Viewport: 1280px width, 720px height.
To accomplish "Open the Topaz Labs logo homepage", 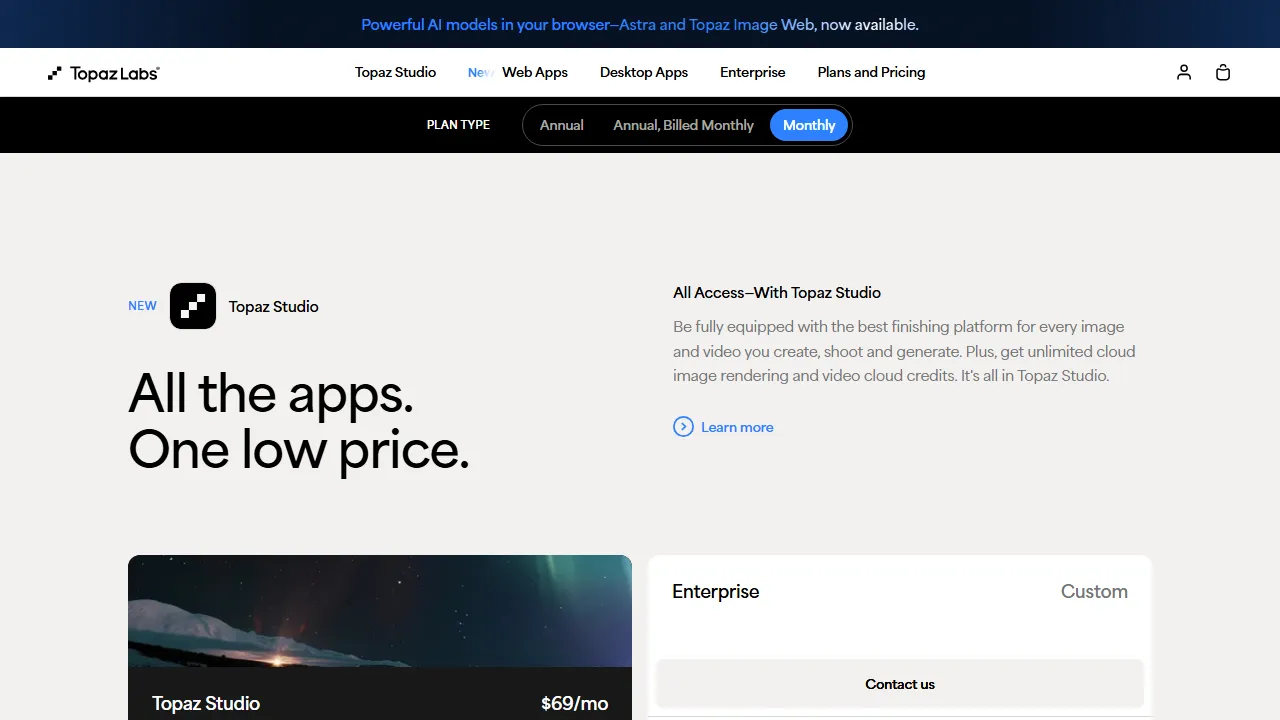I will pyautogui.click(x=104, y=73).
